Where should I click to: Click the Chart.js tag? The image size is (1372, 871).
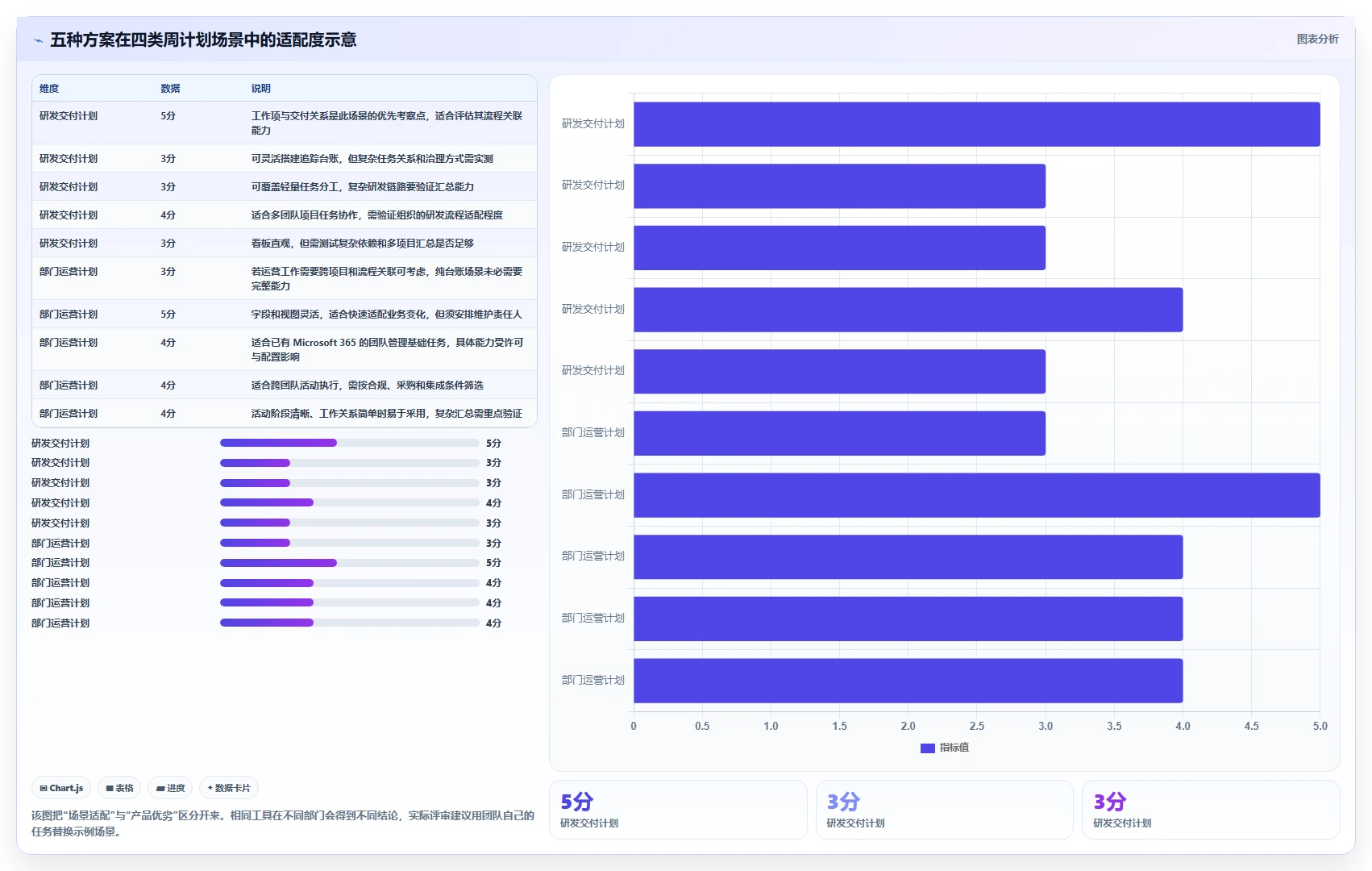61,788
